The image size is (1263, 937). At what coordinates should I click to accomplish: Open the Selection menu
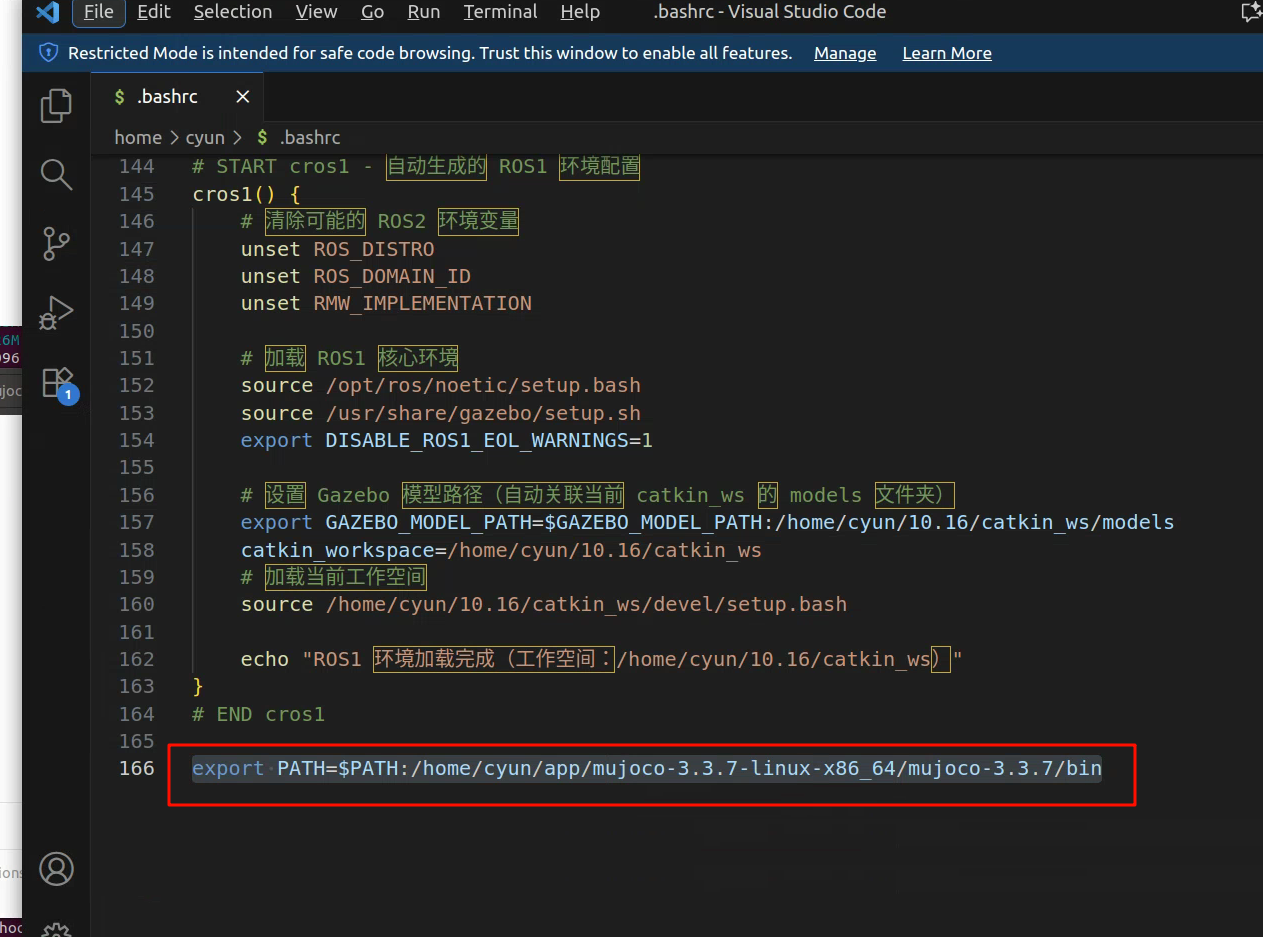click(x=233, y=12)
